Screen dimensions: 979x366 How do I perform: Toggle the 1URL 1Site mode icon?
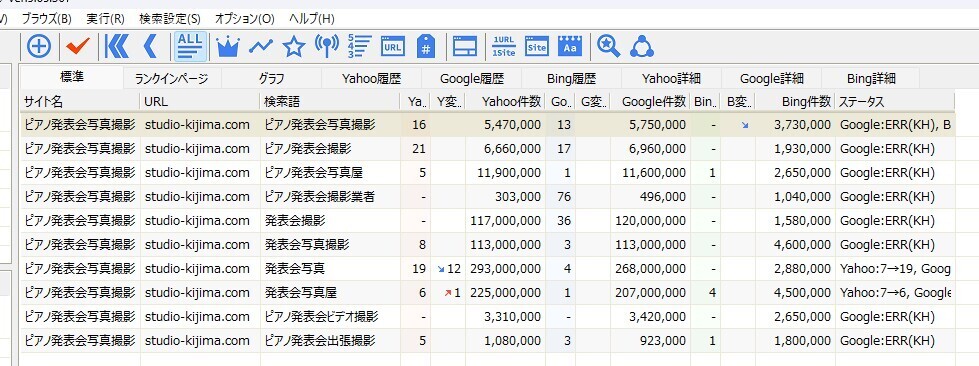pos(504,46)
